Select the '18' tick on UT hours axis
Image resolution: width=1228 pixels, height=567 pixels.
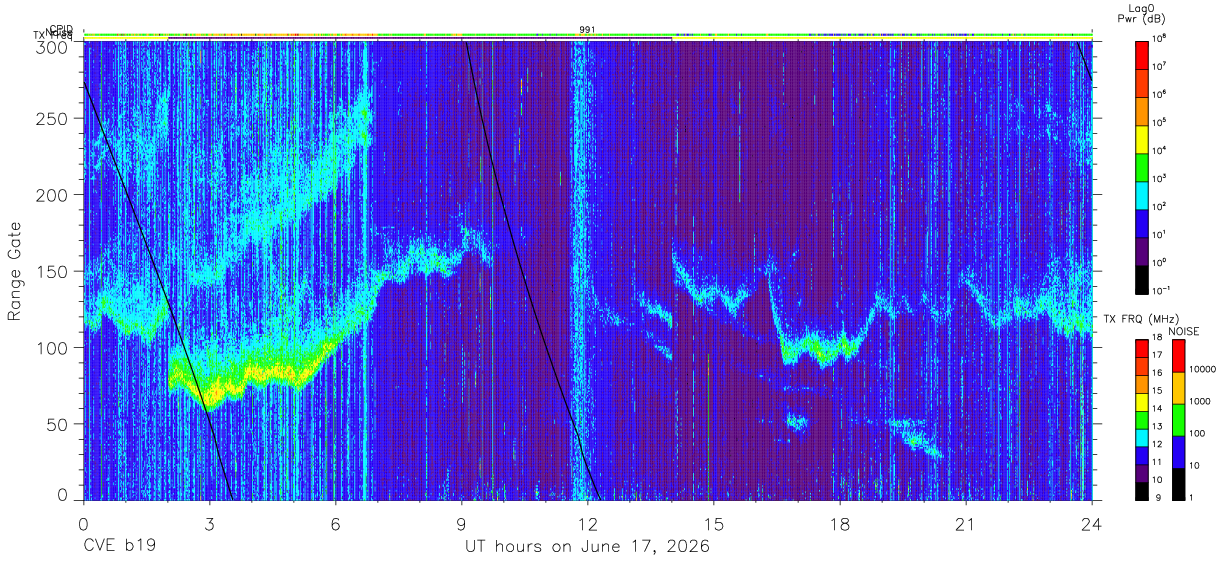[840, 524]
